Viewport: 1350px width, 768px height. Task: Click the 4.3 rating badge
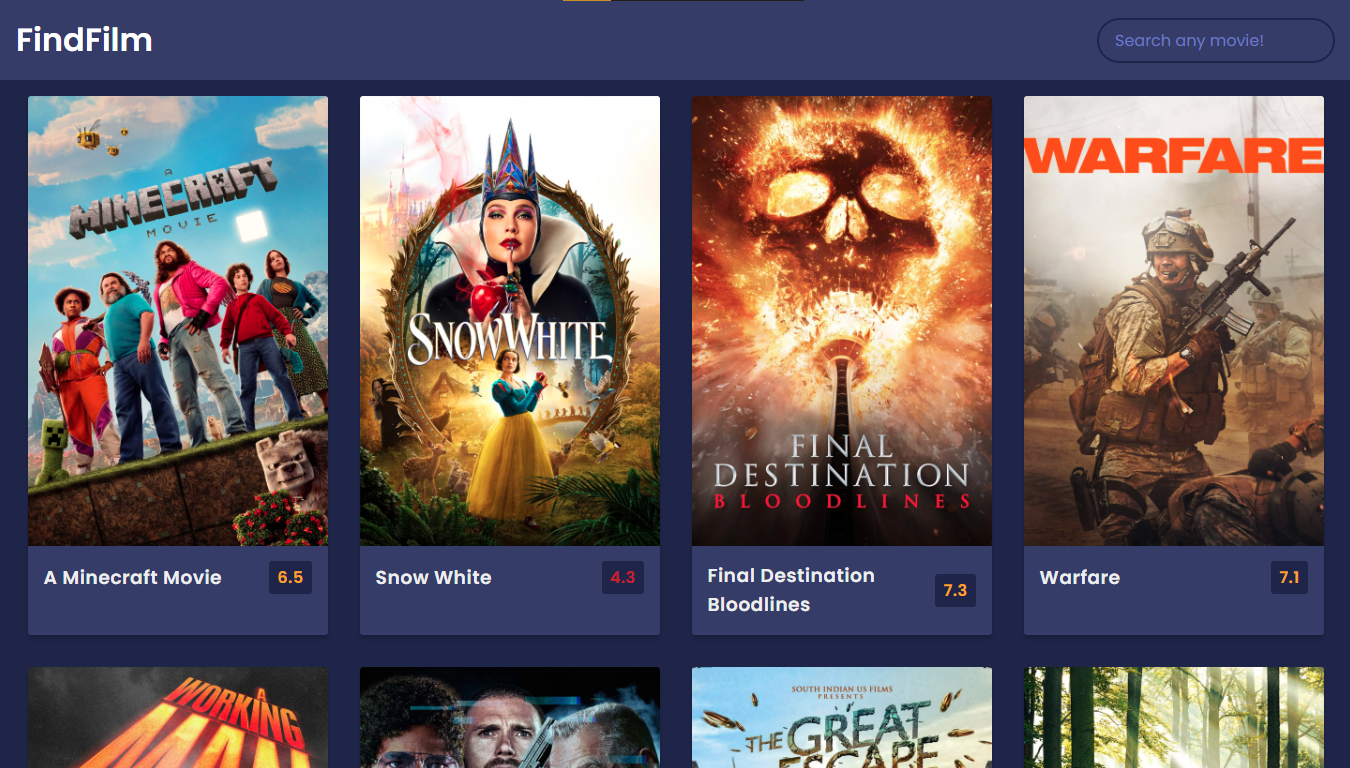(623, 578)
